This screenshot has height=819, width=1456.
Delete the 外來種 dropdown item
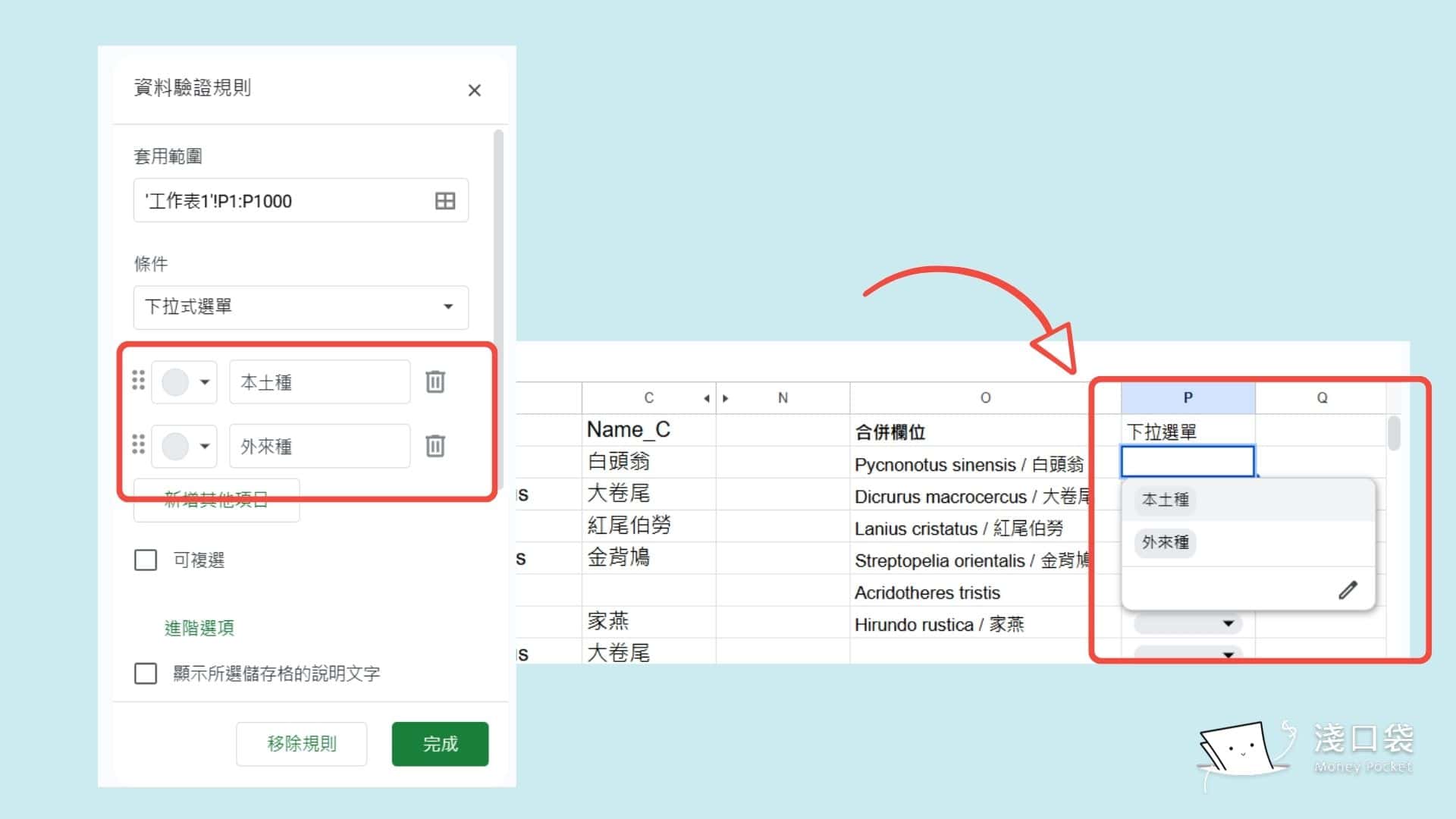(435, 446)
